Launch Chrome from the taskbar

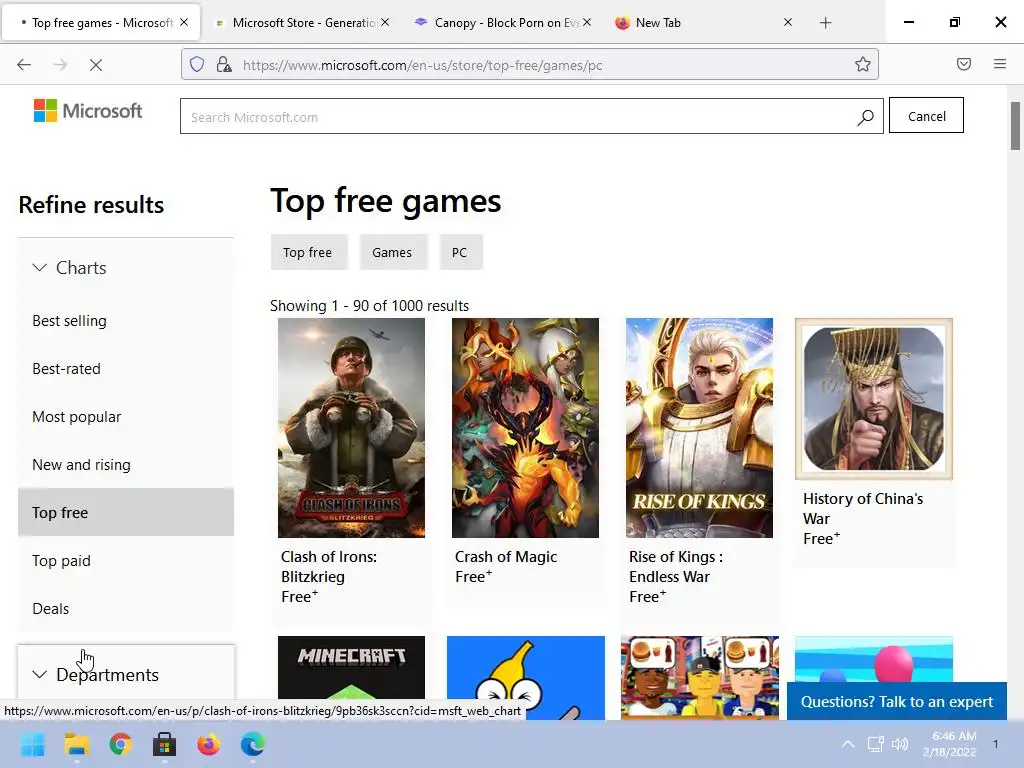121,744
